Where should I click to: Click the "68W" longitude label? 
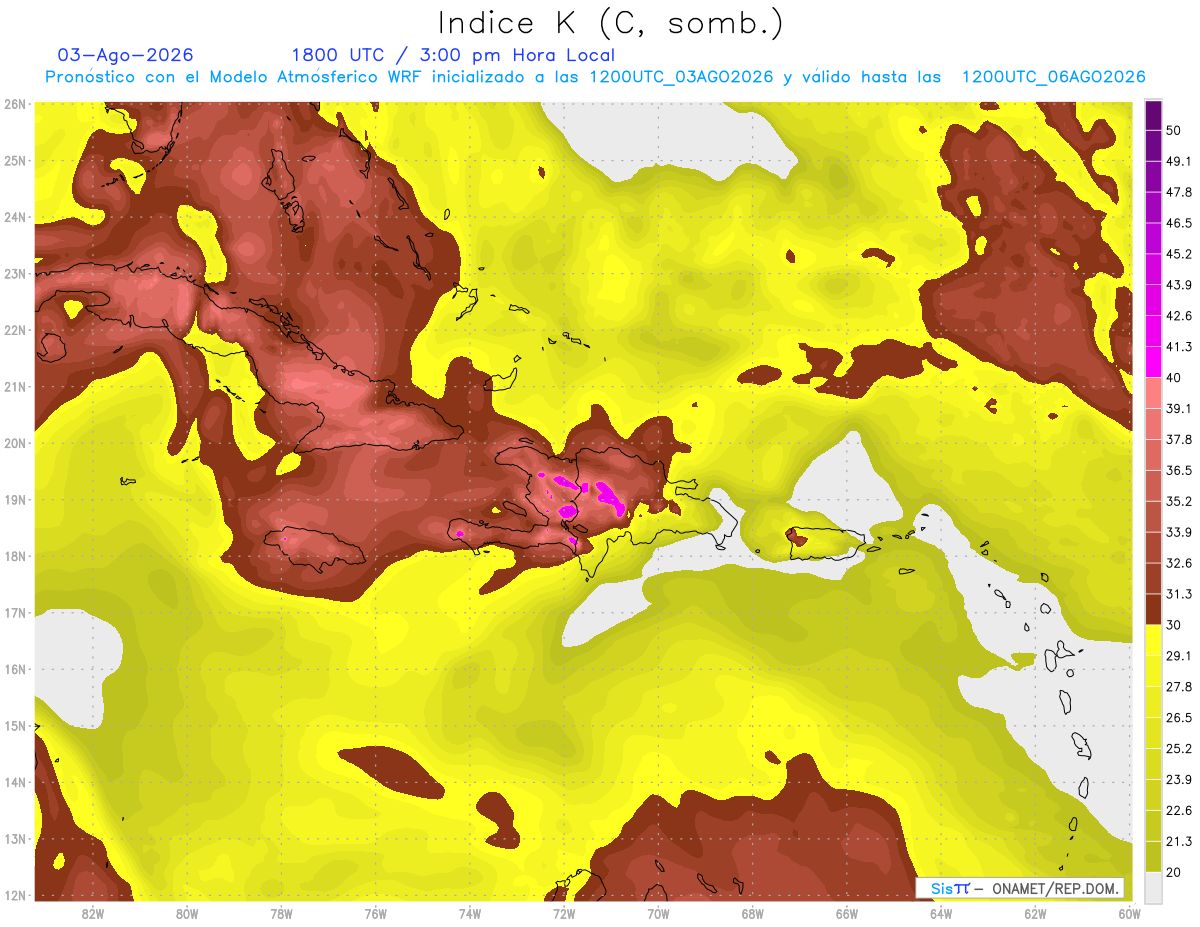[753, 914]
